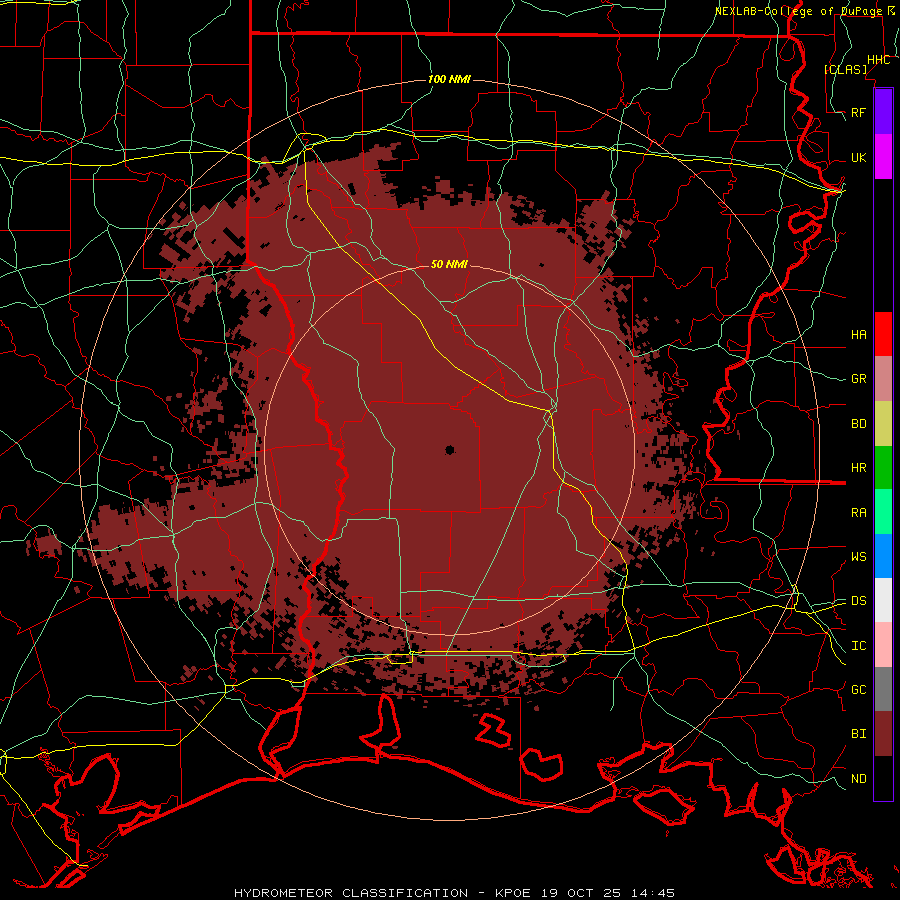Click the Hydrometeor Classification KPOE title text
900x900 pixels.
[x=454, y=893]
